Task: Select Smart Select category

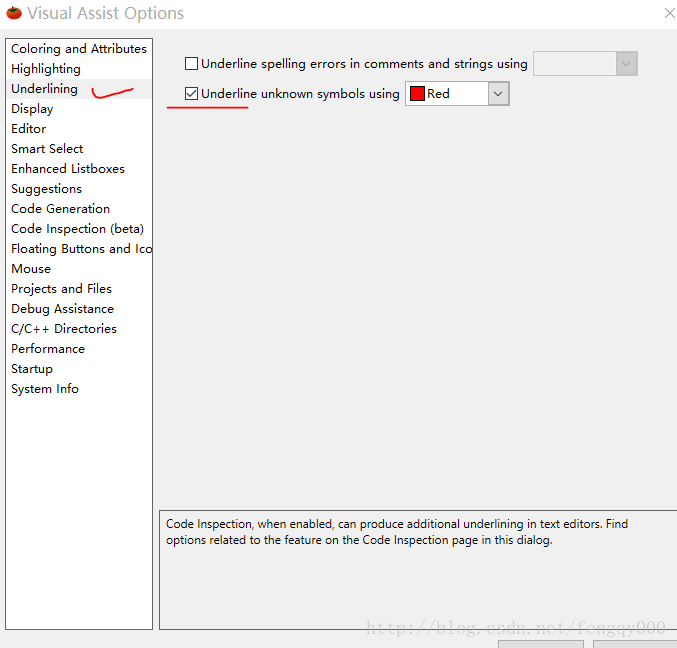Action: (79, 149)
